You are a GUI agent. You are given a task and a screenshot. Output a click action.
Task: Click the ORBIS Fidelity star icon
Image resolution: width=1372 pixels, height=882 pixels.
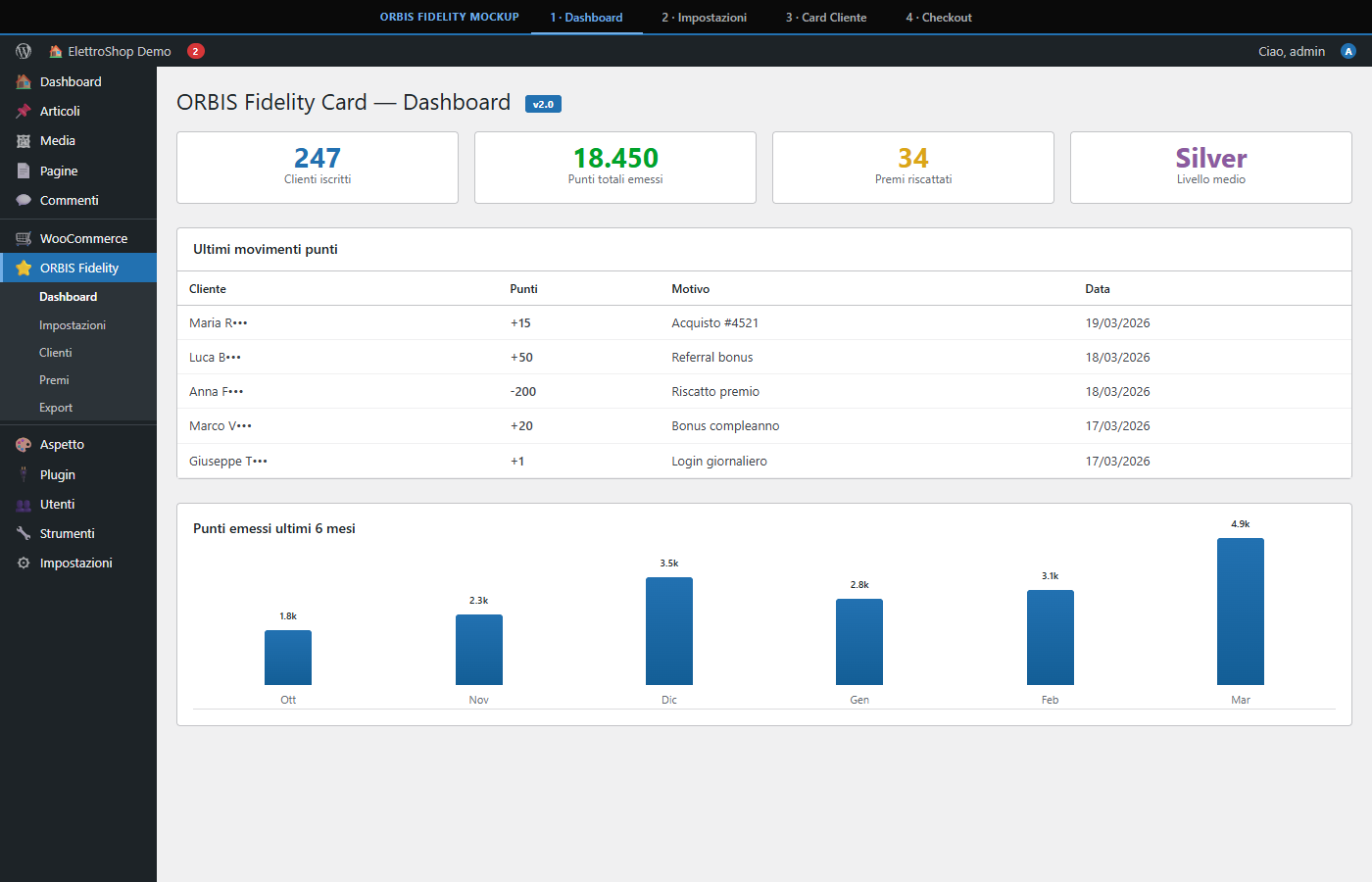tap(22, 268)
